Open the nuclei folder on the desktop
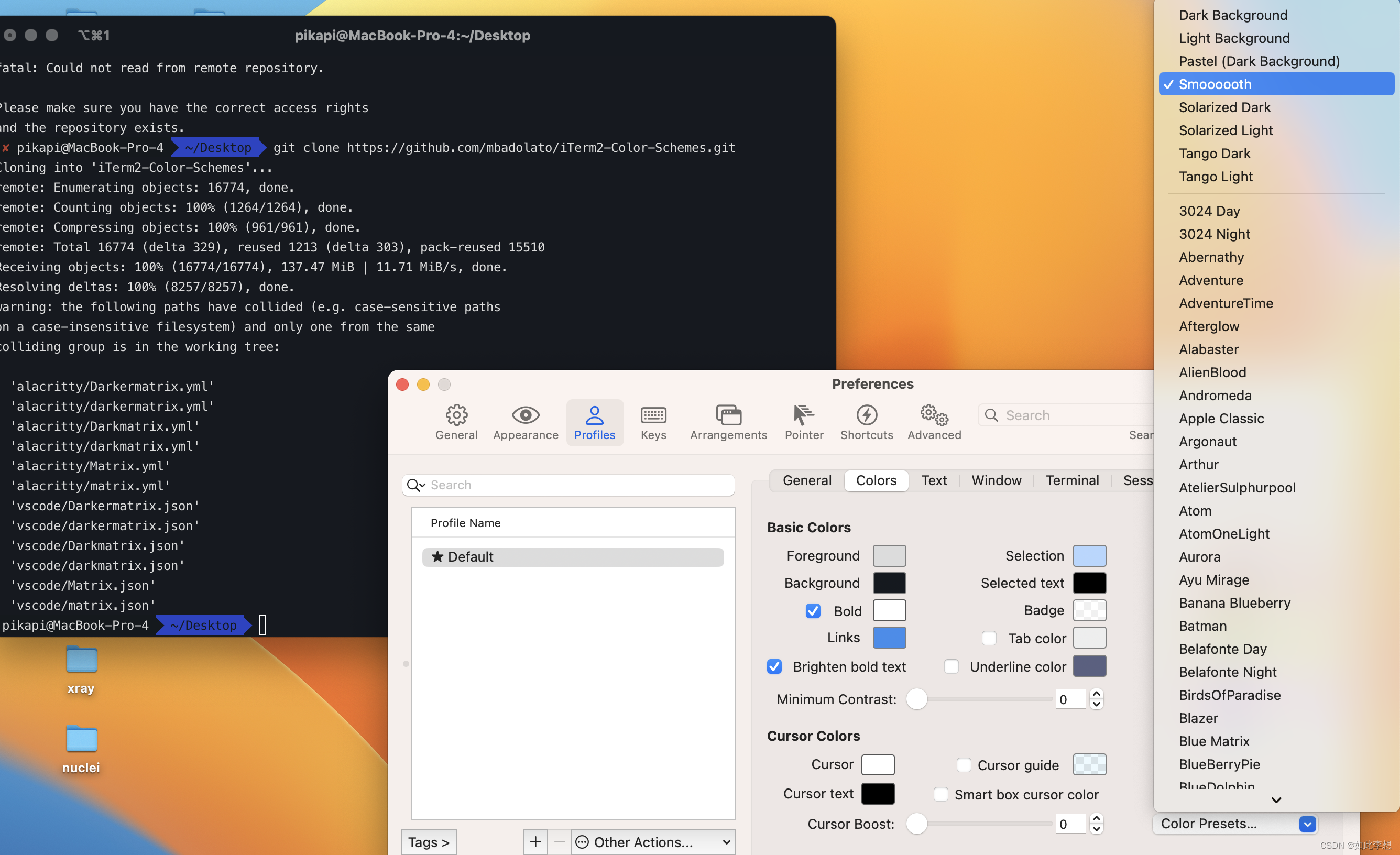This screenshot has height=855, width=1400. [81, 749]
